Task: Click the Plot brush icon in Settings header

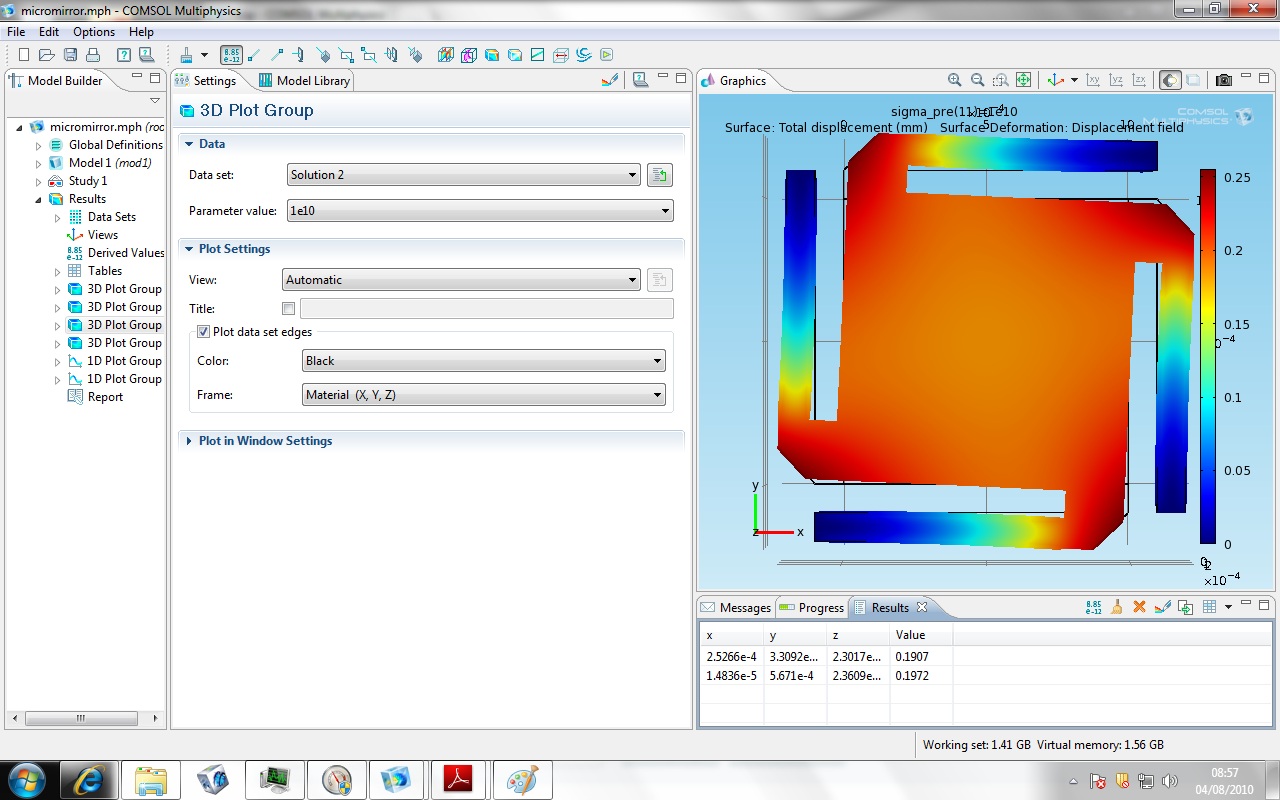Action: click(x=609, y=80)
